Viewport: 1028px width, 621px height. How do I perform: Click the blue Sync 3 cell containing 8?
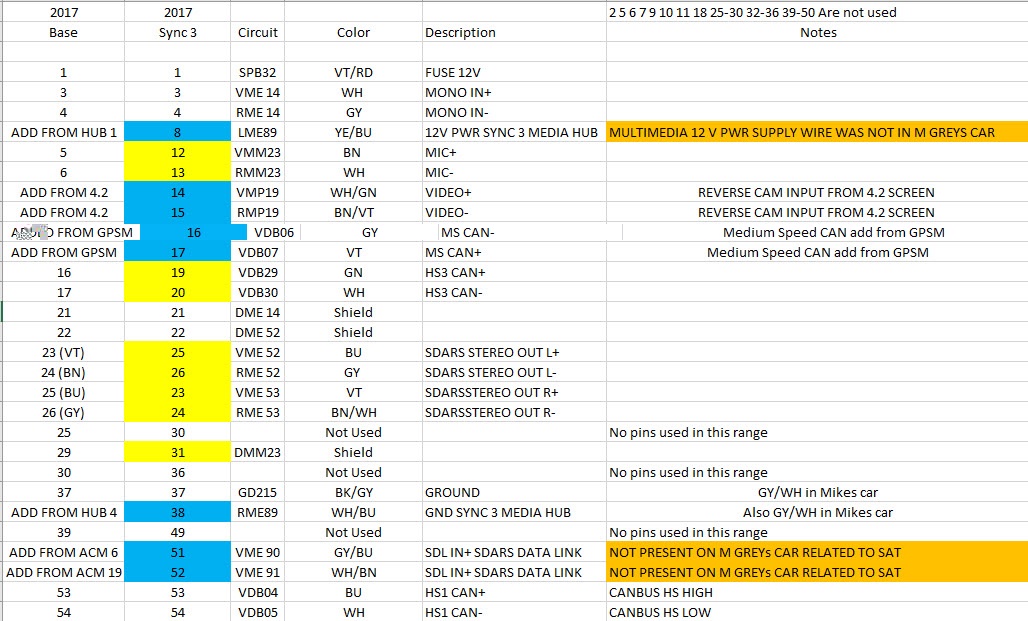(177, 132)
